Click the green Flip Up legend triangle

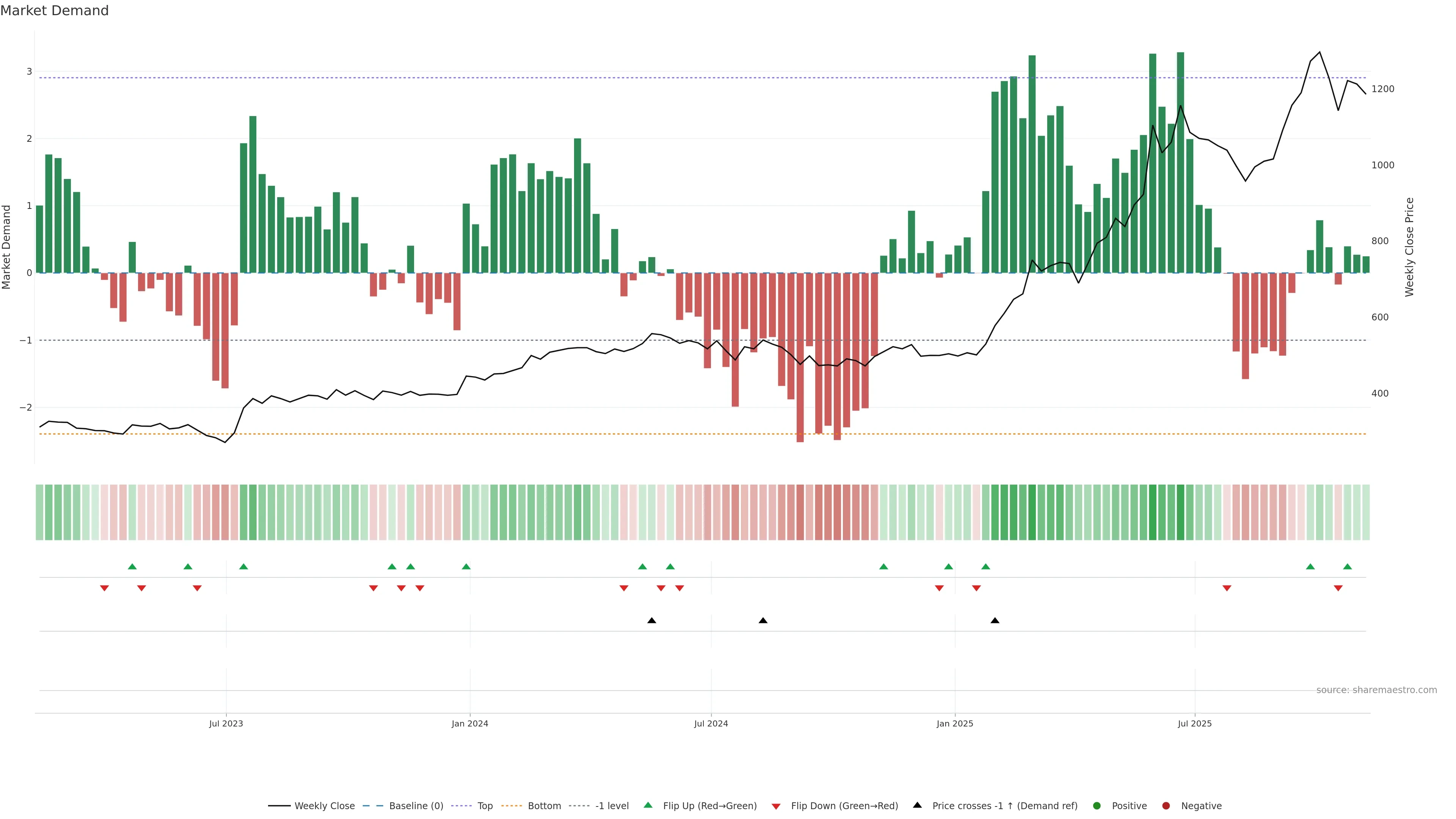pyautogui.click(x=648, y=805)
